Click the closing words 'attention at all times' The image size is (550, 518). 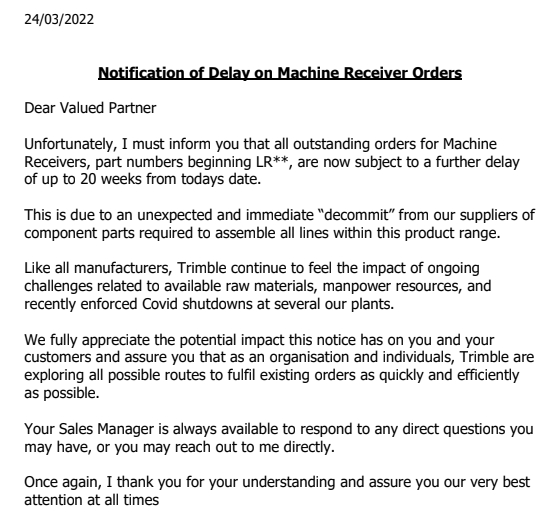click(91, 500)
